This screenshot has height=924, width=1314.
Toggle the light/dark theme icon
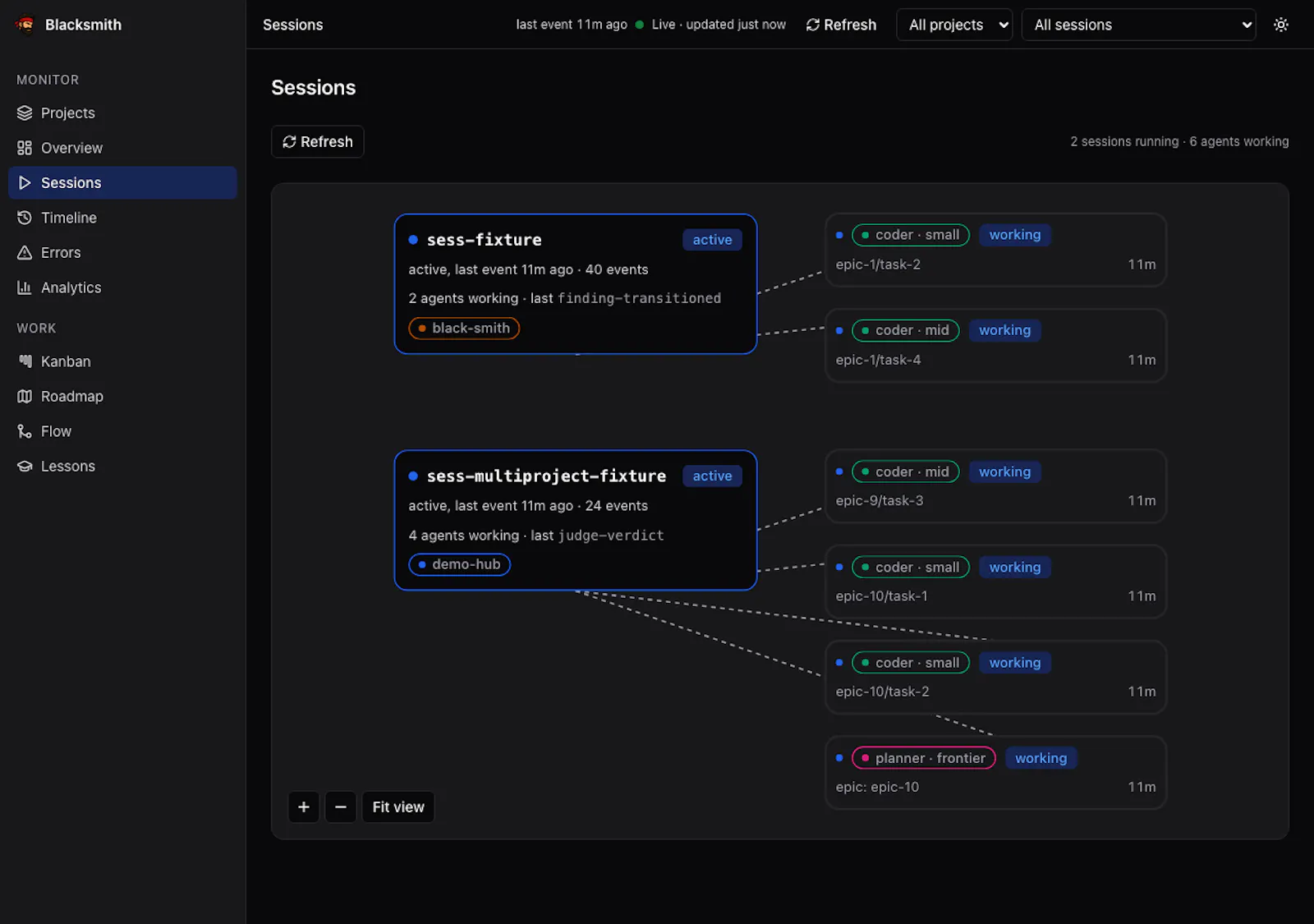tap(1281, 25)
